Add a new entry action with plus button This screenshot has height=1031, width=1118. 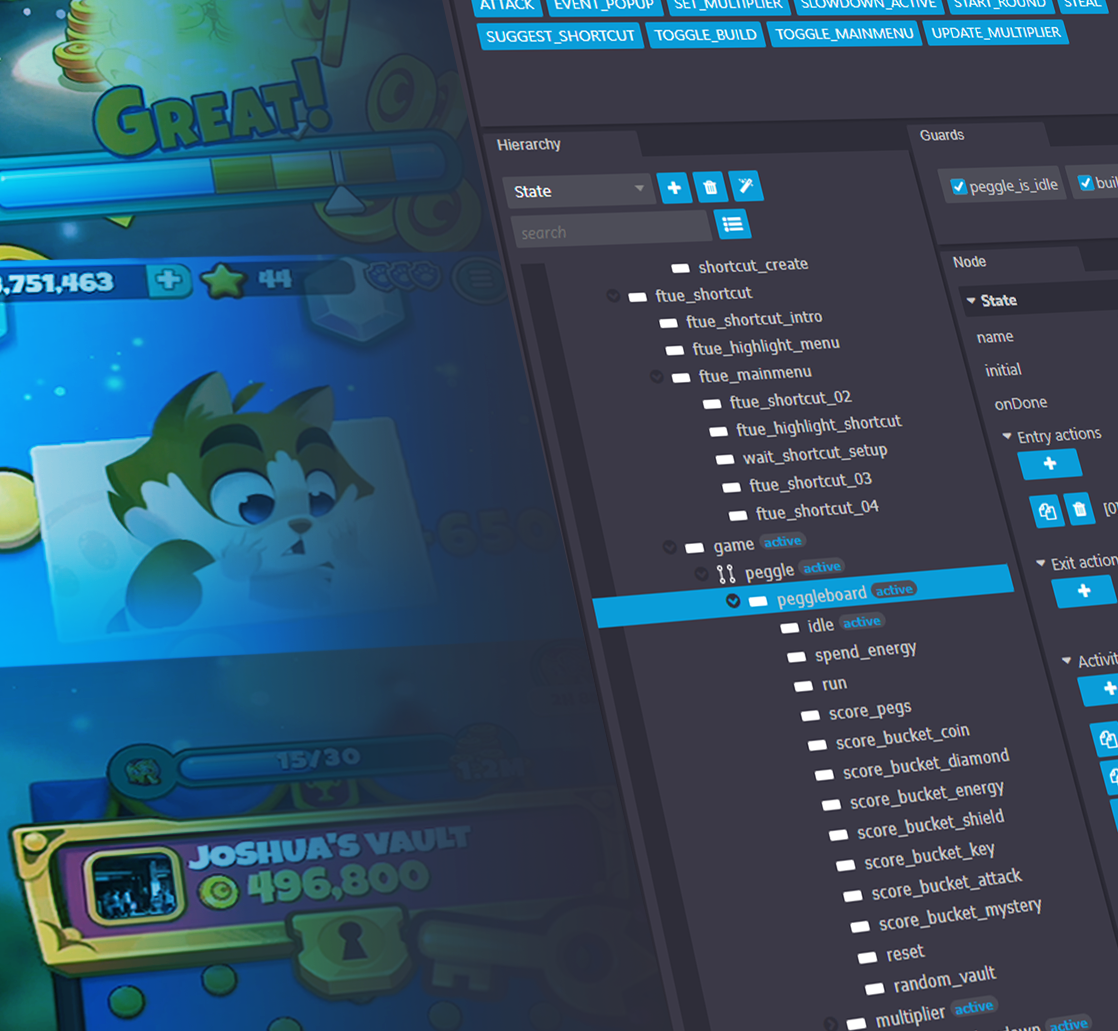click(x=1049, y=464)
